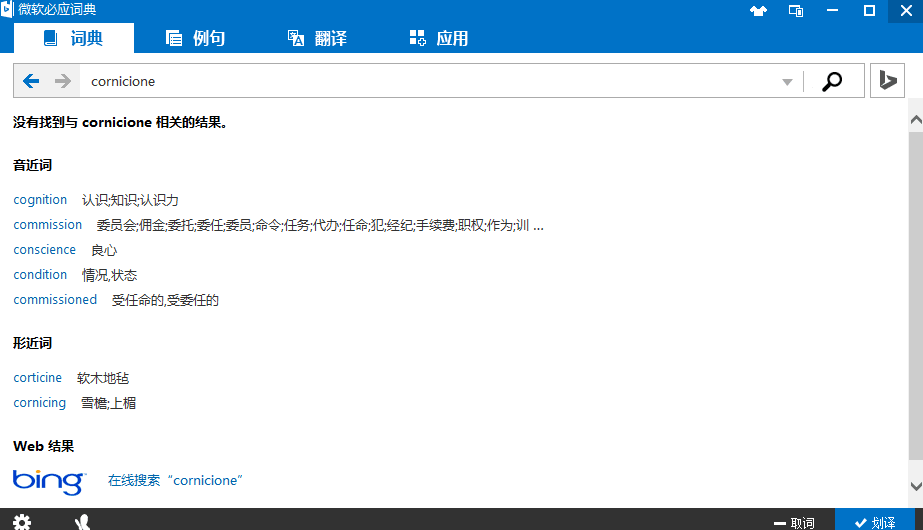Click the bing logo under Web 结果

click(x=49, y=482)
